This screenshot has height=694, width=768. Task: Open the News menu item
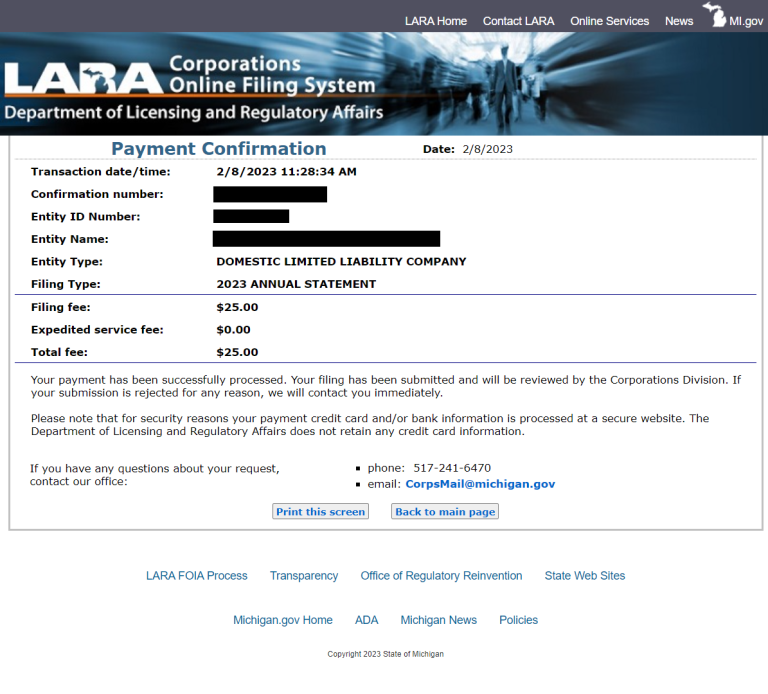point(679,22)
